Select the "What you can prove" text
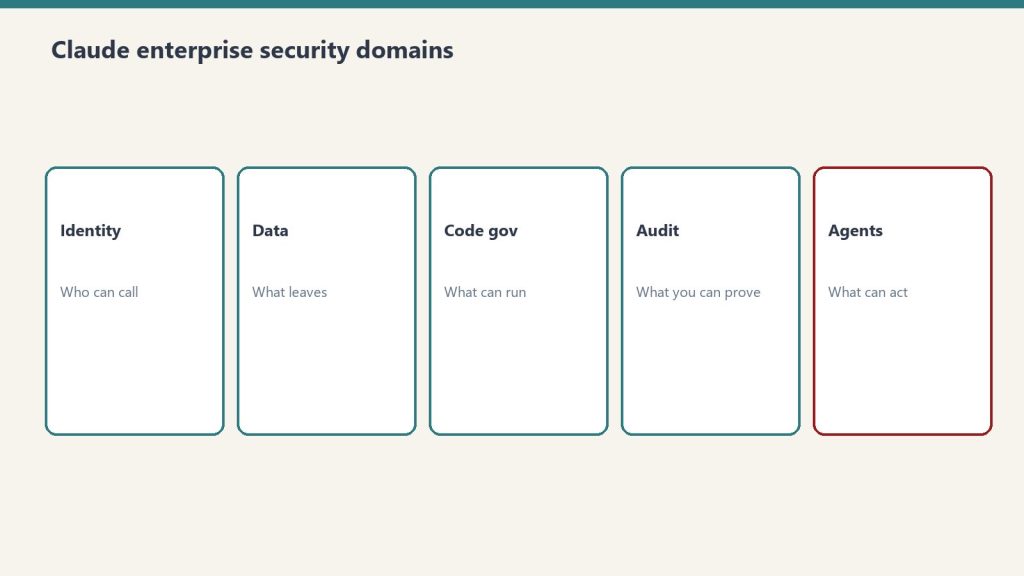The image size is (1024, 576). 698,292
